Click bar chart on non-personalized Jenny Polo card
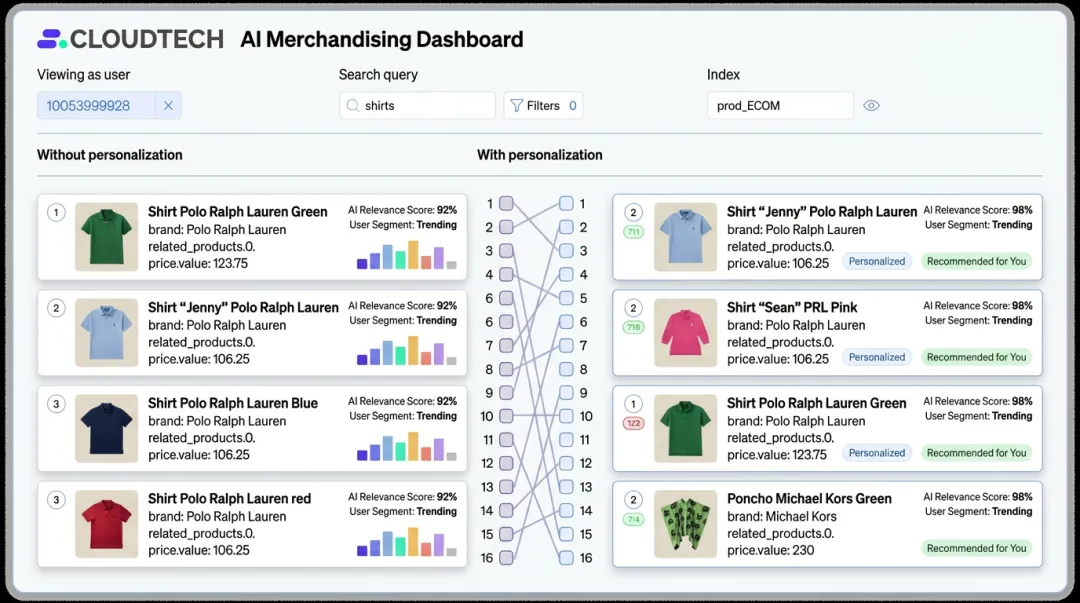Viewport: 1080px width, 603px height. pyautogui.click(x=406, y=350)
